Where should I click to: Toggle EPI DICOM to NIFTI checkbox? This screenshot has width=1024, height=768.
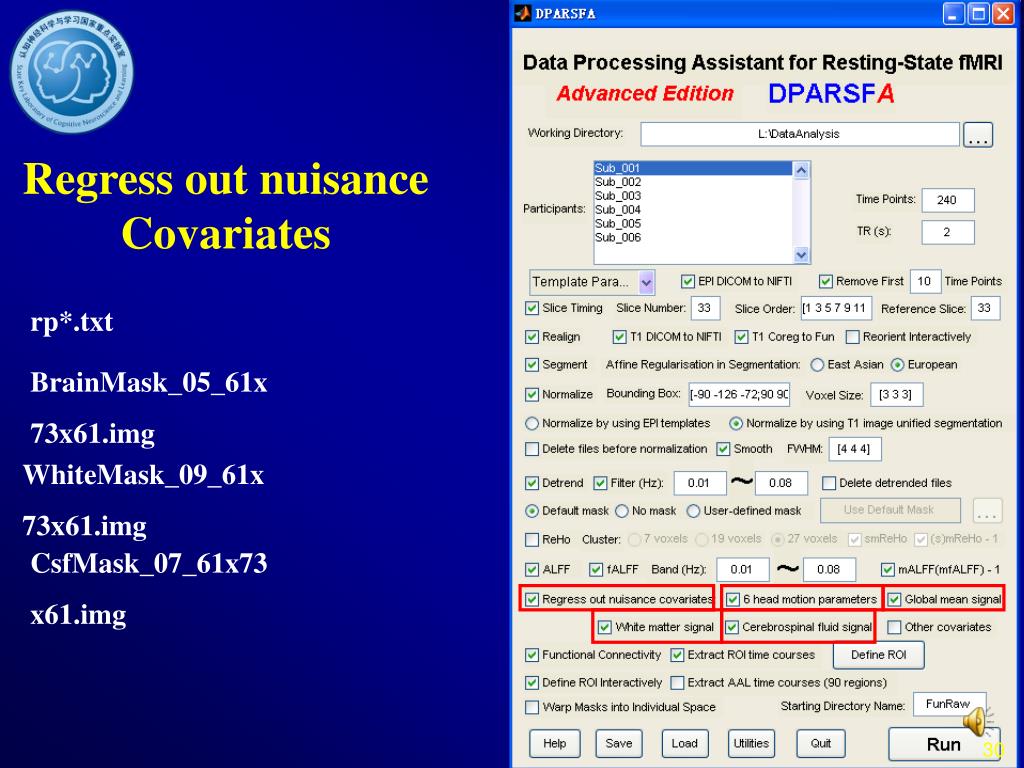pos(687,281)
